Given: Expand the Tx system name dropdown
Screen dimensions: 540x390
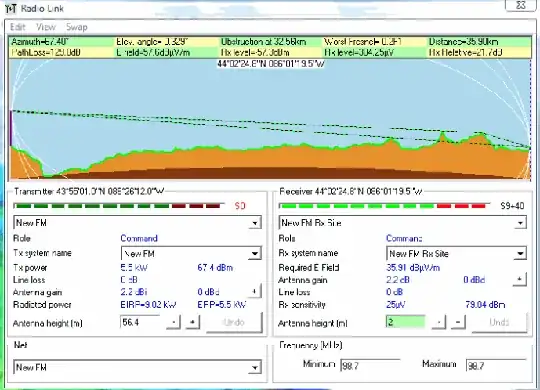Looking at the screenshot, I should coord(255,254).
